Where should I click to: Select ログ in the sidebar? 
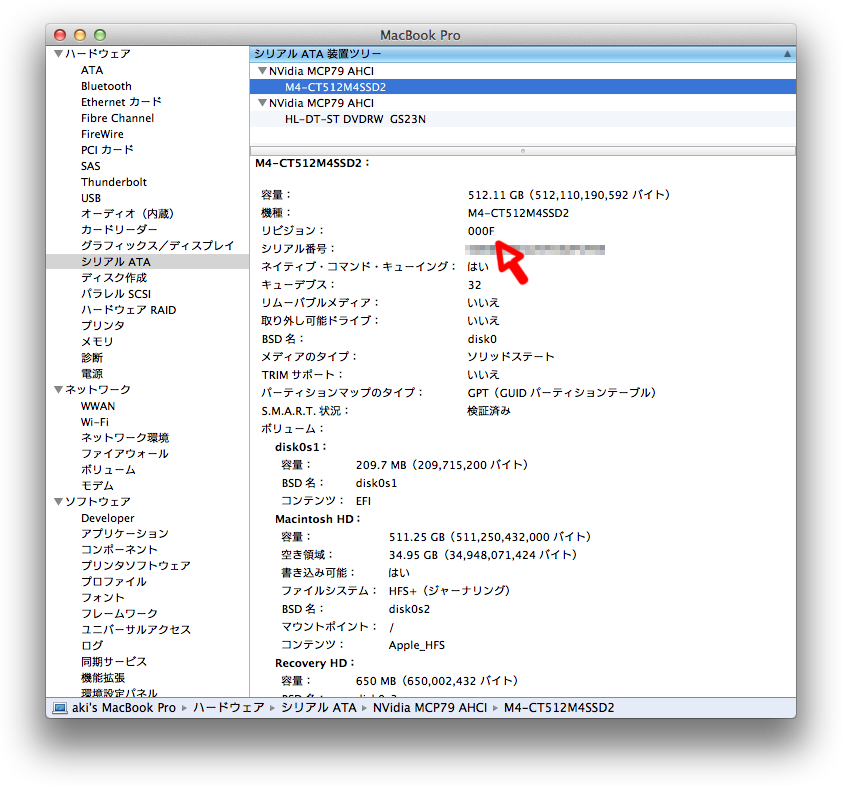tap(92, 645)
